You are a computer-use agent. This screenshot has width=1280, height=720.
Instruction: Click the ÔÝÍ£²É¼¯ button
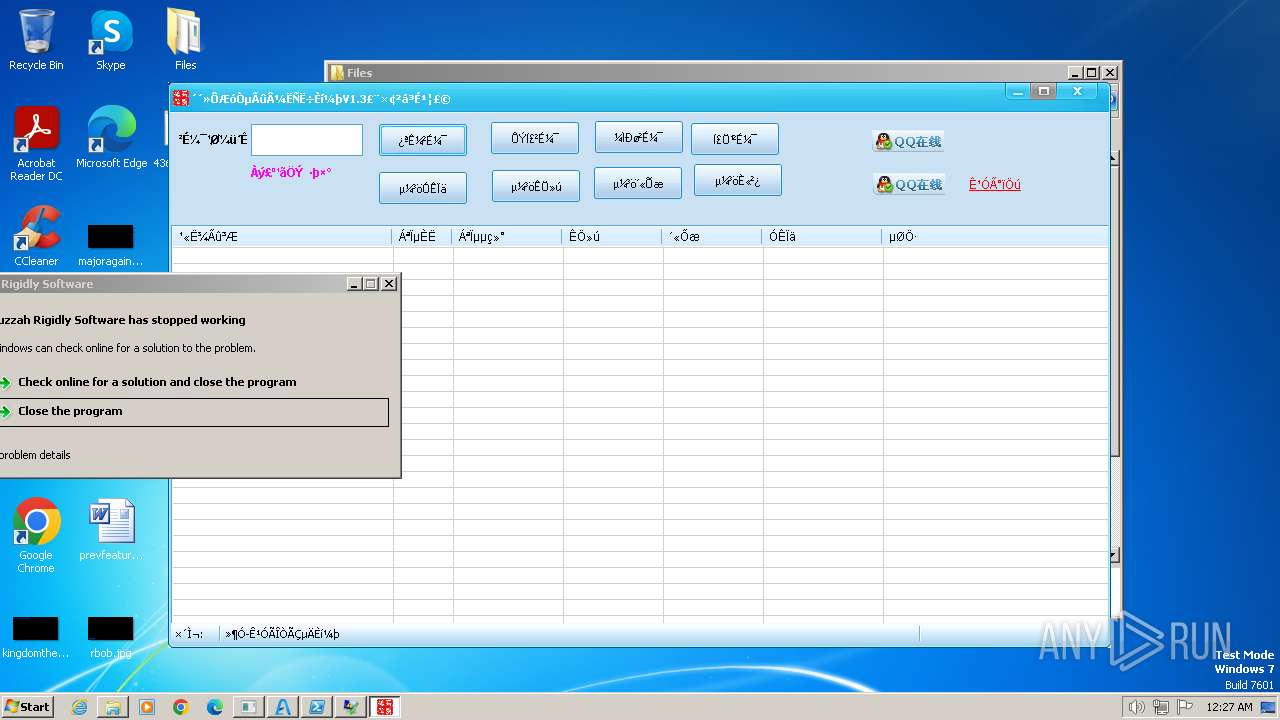tap(535, 138)
